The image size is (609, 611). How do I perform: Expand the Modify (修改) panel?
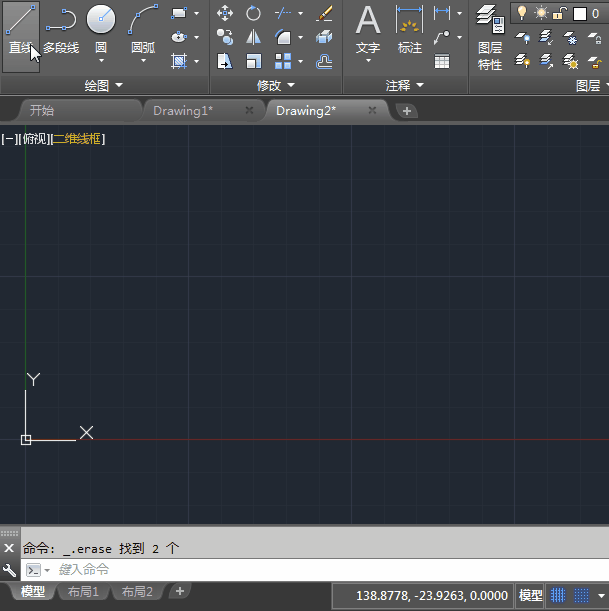tap(277, 86)
